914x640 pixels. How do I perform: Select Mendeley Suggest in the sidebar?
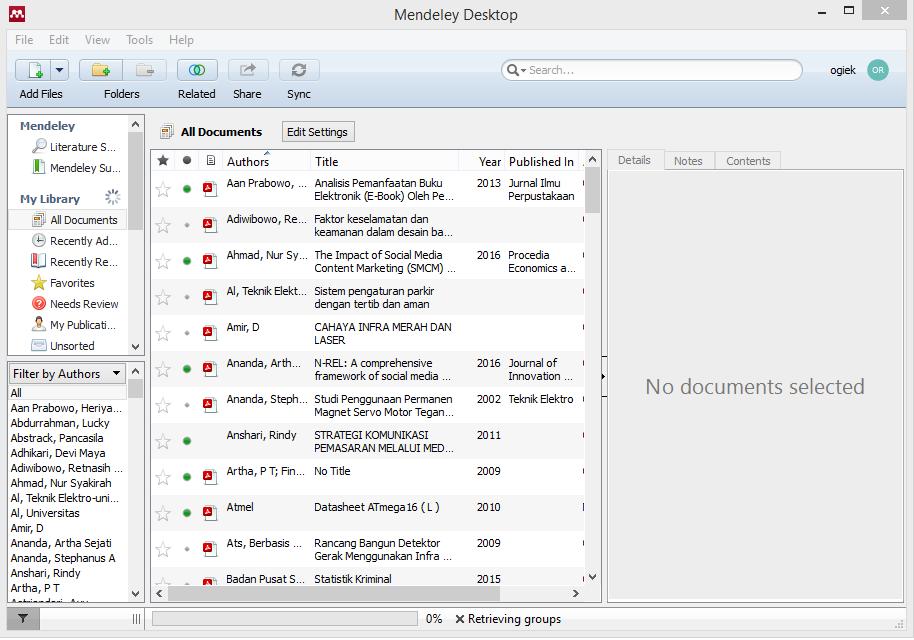pos(78,168)
